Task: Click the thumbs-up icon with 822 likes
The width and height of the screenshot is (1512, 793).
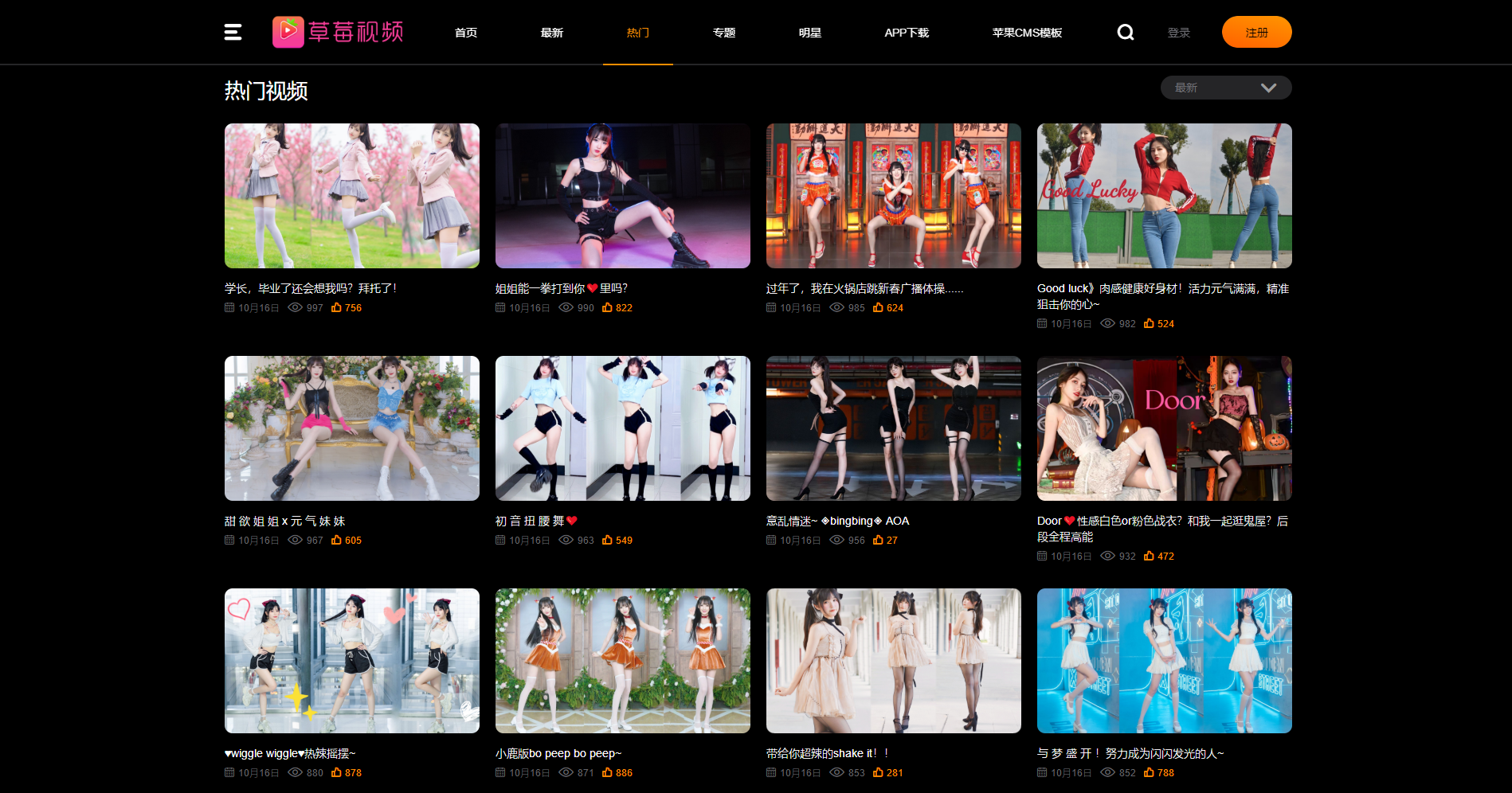Action: pyautogui.click(x=607, y=307)
